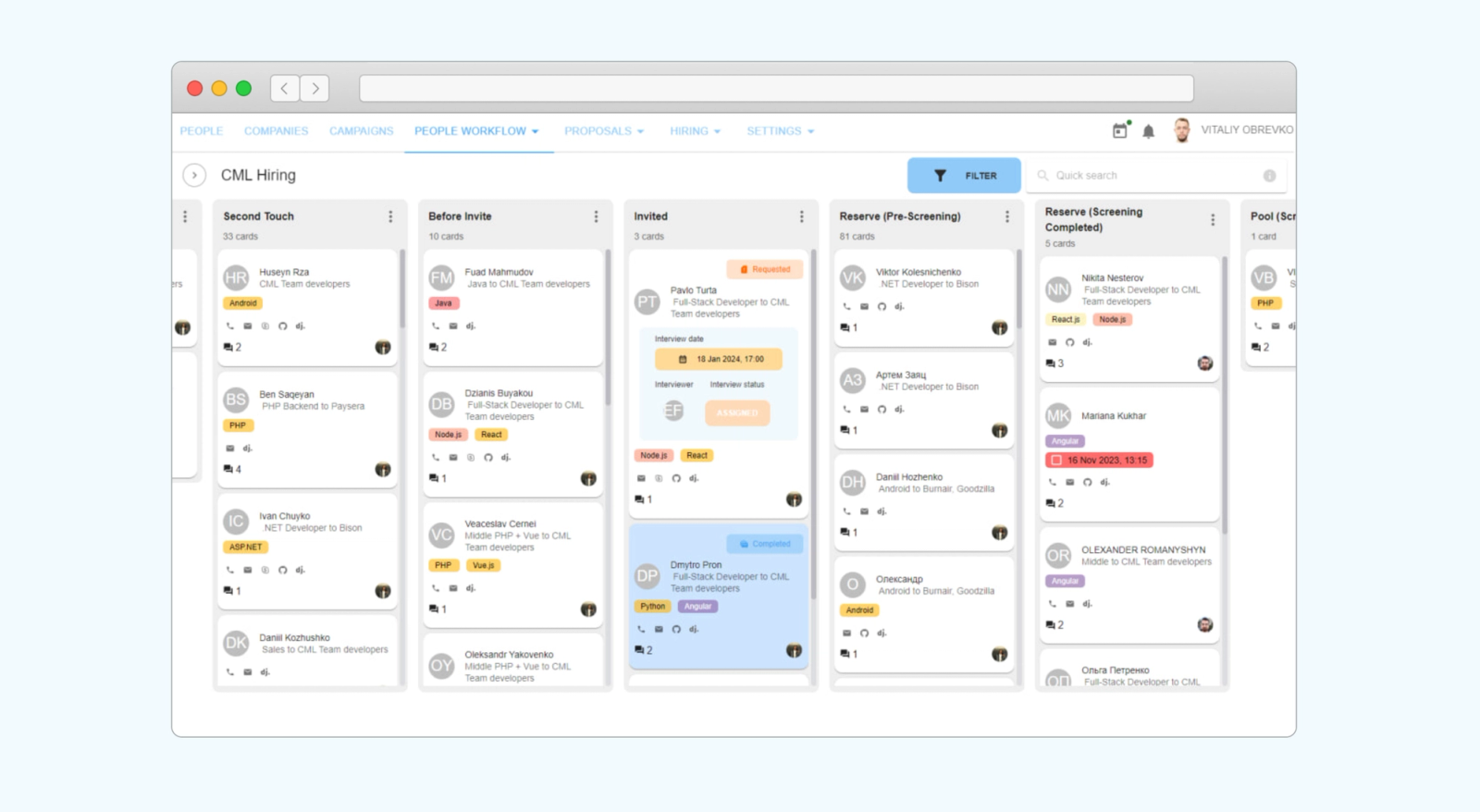1480x812 pixels.
Task: Open Invited column three-dot menu
Action: click(801, 216)
